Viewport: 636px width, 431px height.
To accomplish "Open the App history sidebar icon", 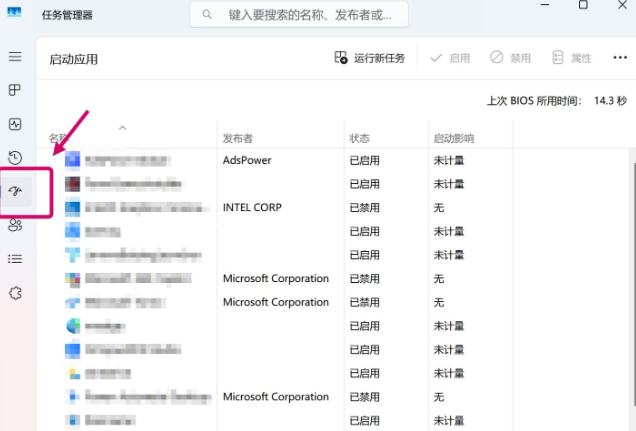I will [15, 158].
